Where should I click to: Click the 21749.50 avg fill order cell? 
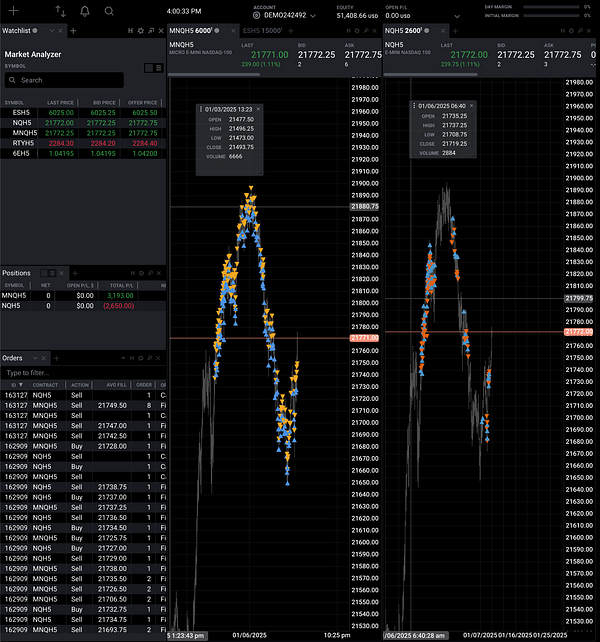pyautogui.click(x=112, y=406)
